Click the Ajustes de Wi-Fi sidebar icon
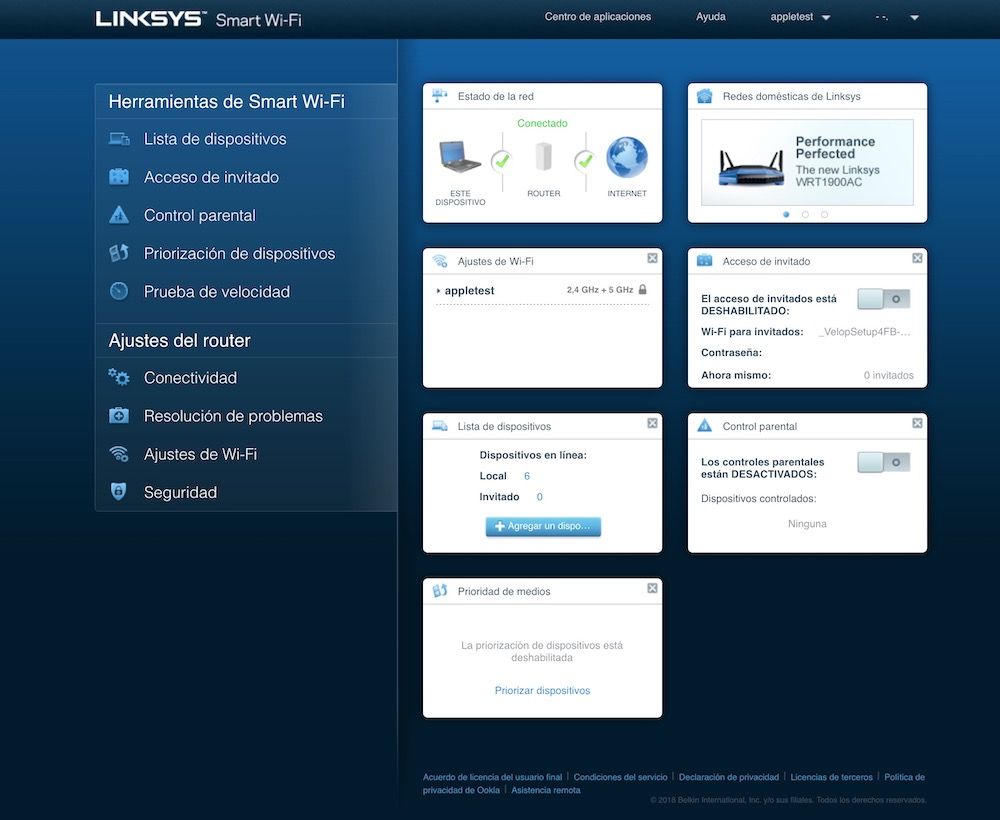Screen dimensions: 1000x820 (119, 454)
